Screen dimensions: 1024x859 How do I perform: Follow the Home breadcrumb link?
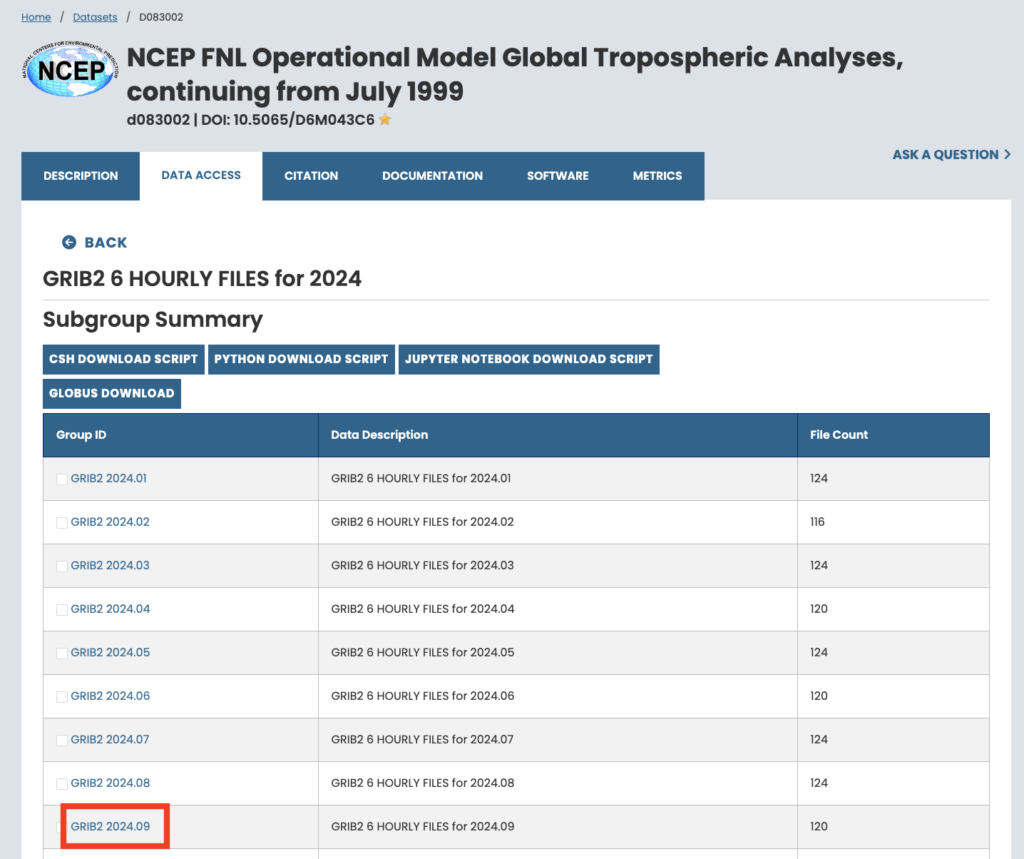click(x=36, y=17)
